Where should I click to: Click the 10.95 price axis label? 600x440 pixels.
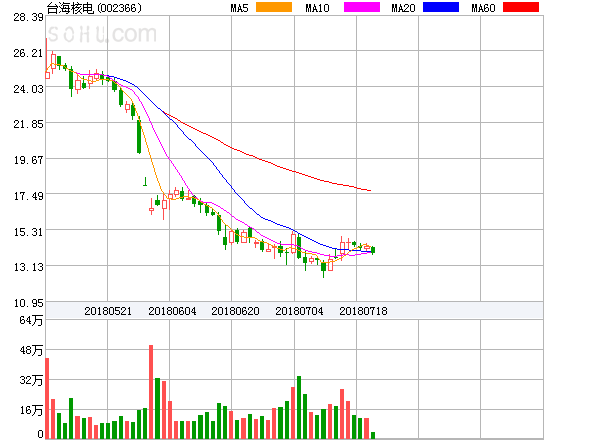(x=28, y=303)
